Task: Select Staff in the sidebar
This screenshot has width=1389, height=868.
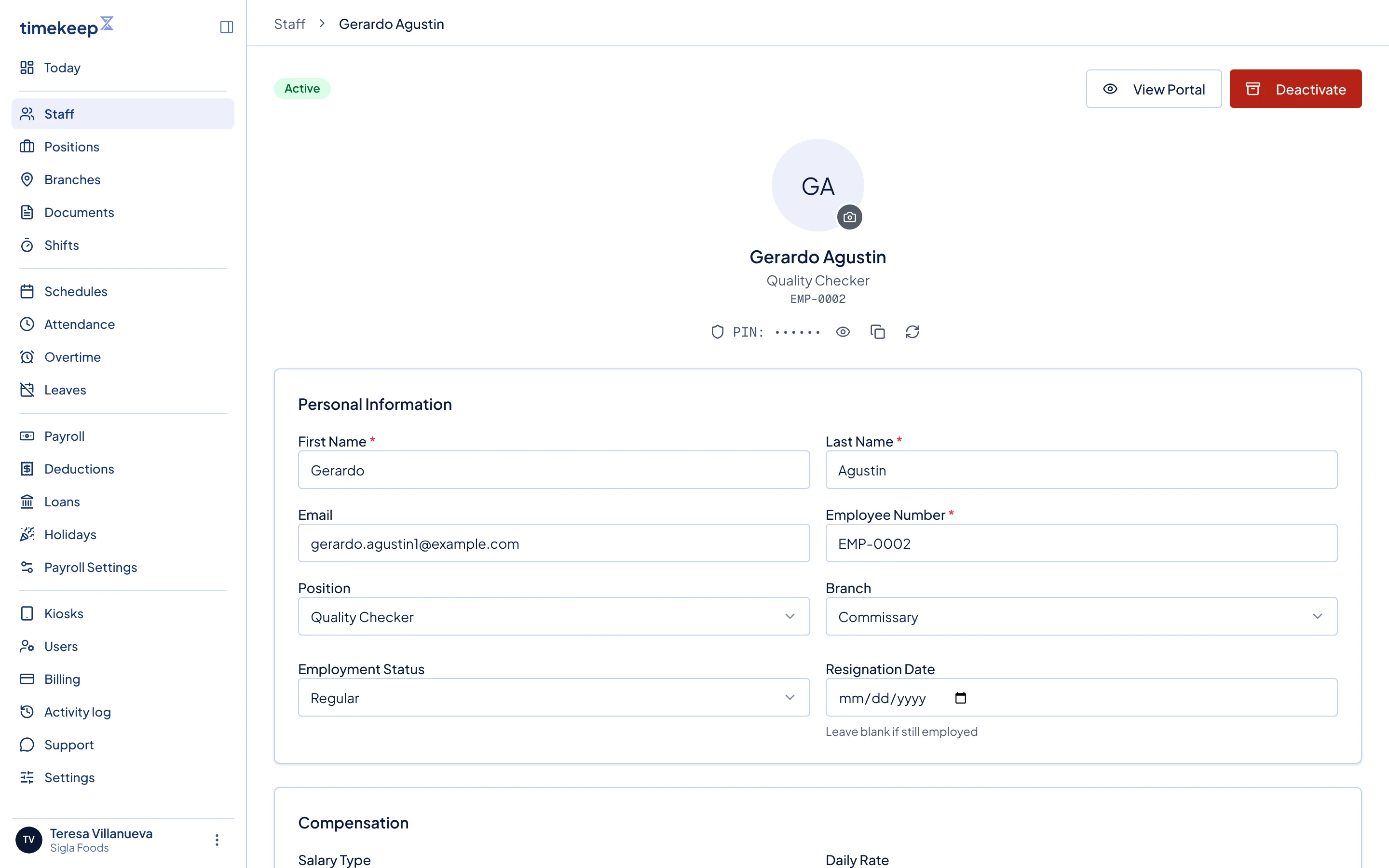Action: (123, 114)
